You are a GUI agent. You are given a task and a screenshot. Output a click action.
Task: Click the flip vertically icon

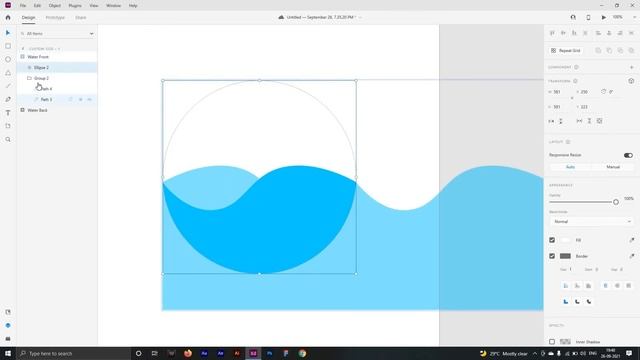pyautogui.click(x=561, y=121)
